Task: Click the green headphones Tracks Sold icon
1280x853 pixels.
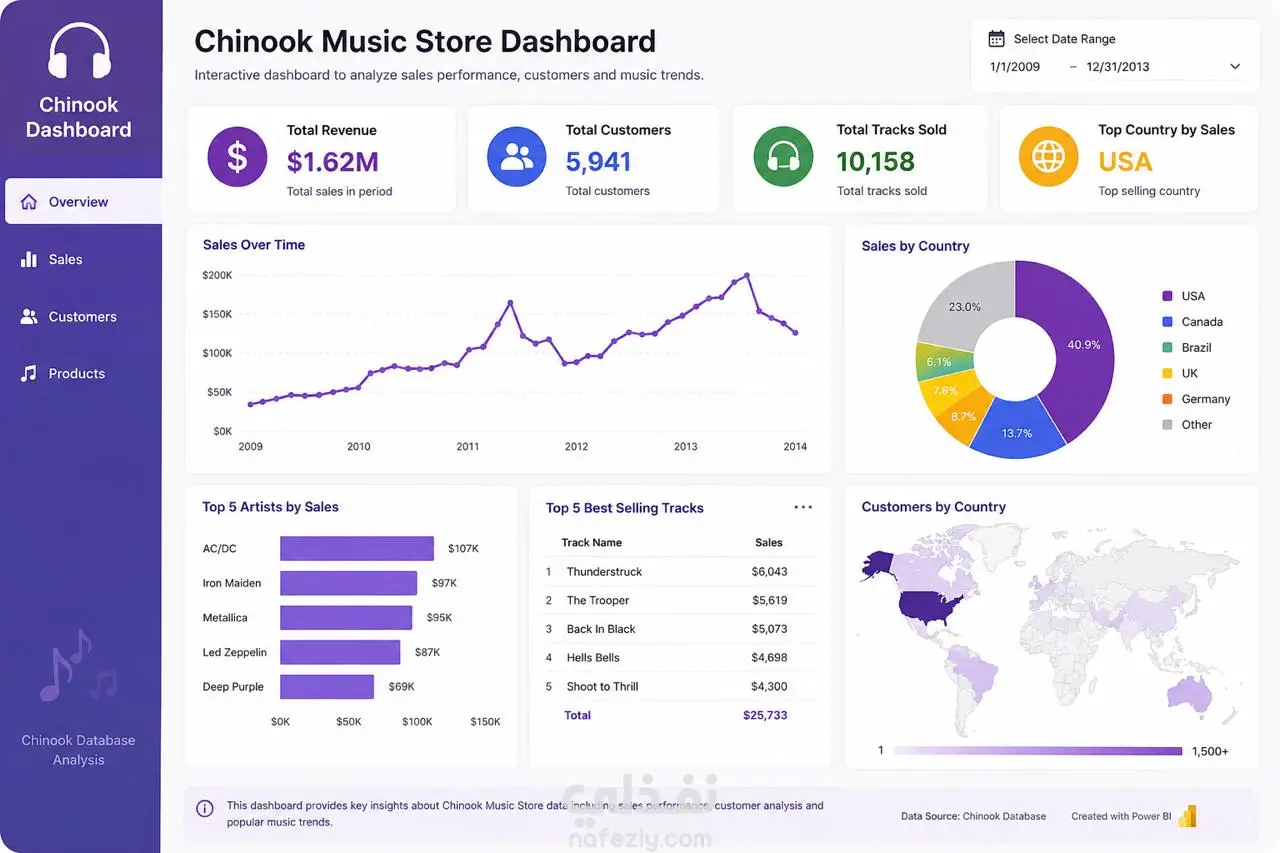Action: (x=783, y=157)
